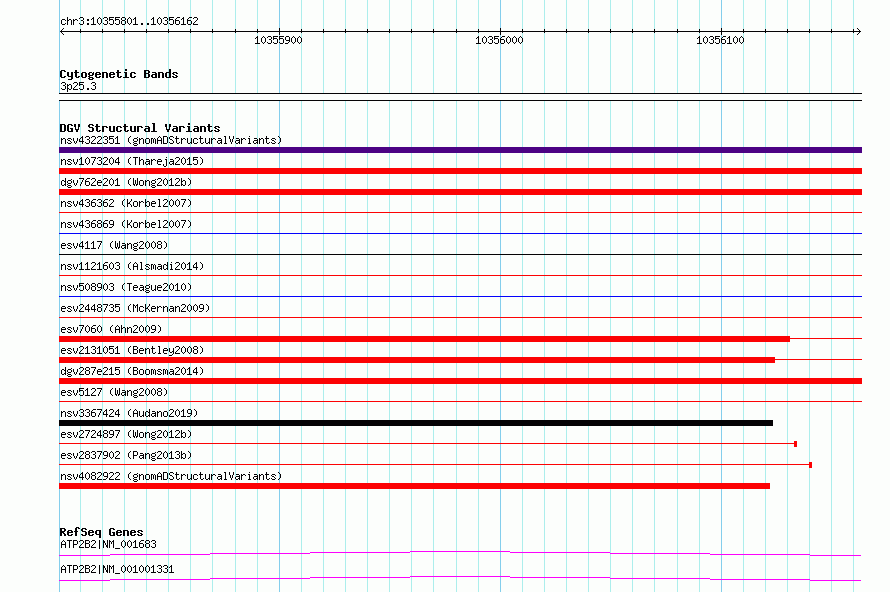Click the left arrow of the coordinate ruler
The width and height of the screenshot is (890, 592).
(x=62, y=31)
